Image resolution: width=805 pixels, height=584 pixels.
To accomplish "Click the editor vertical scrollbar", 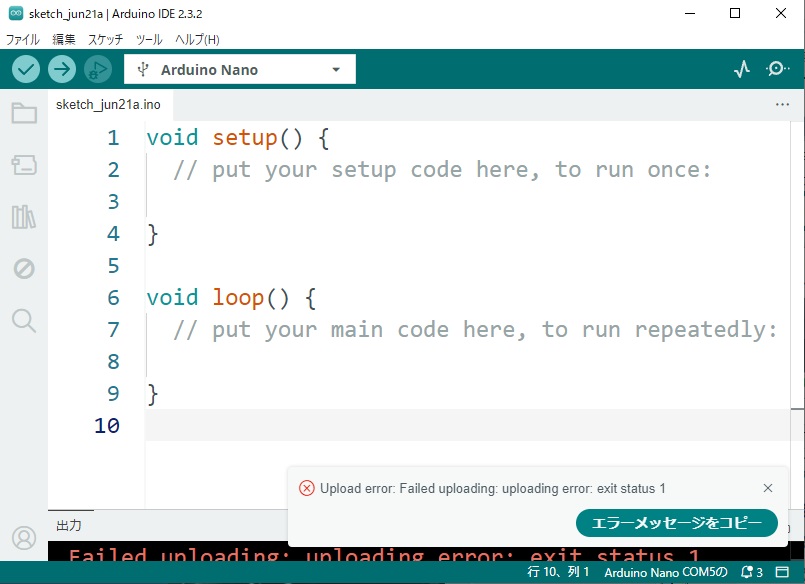I will tap(797, 316).
